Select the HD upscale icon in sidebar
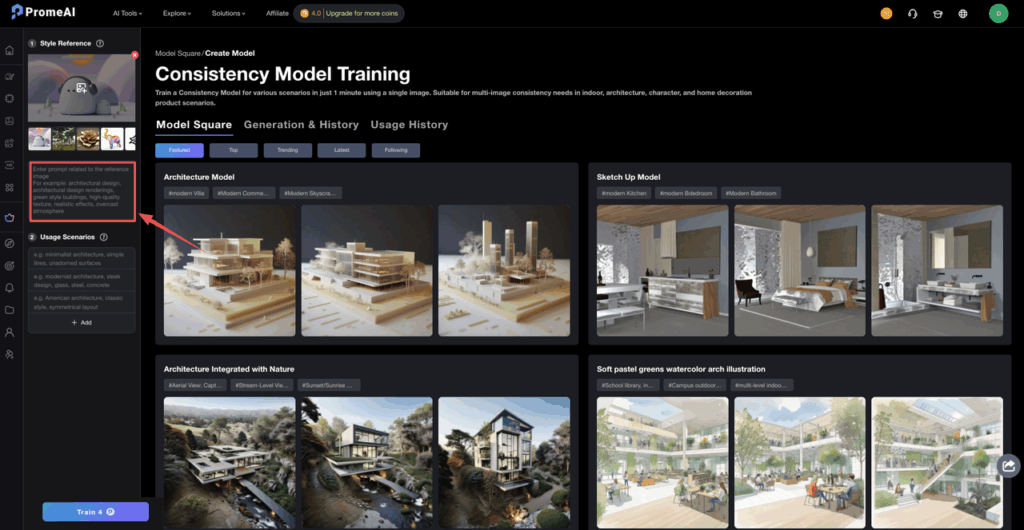Viewport: 1024px width, 530px height. pyautogui.click(x=9, y=165)
